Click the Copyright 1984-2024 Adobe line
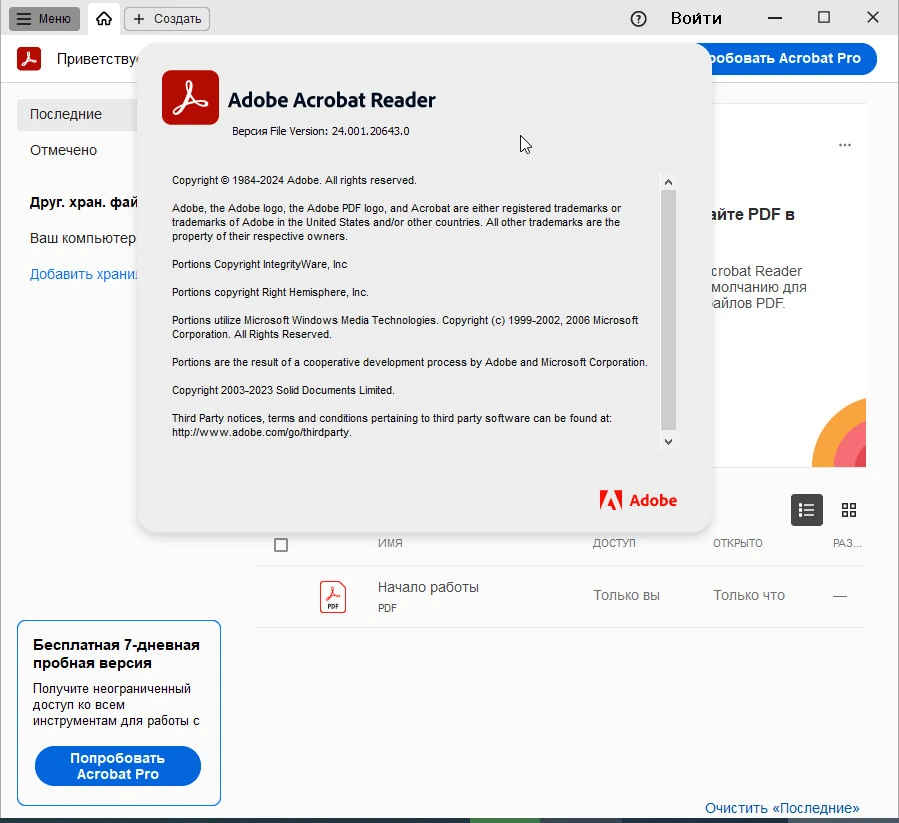 coord(294,180)
